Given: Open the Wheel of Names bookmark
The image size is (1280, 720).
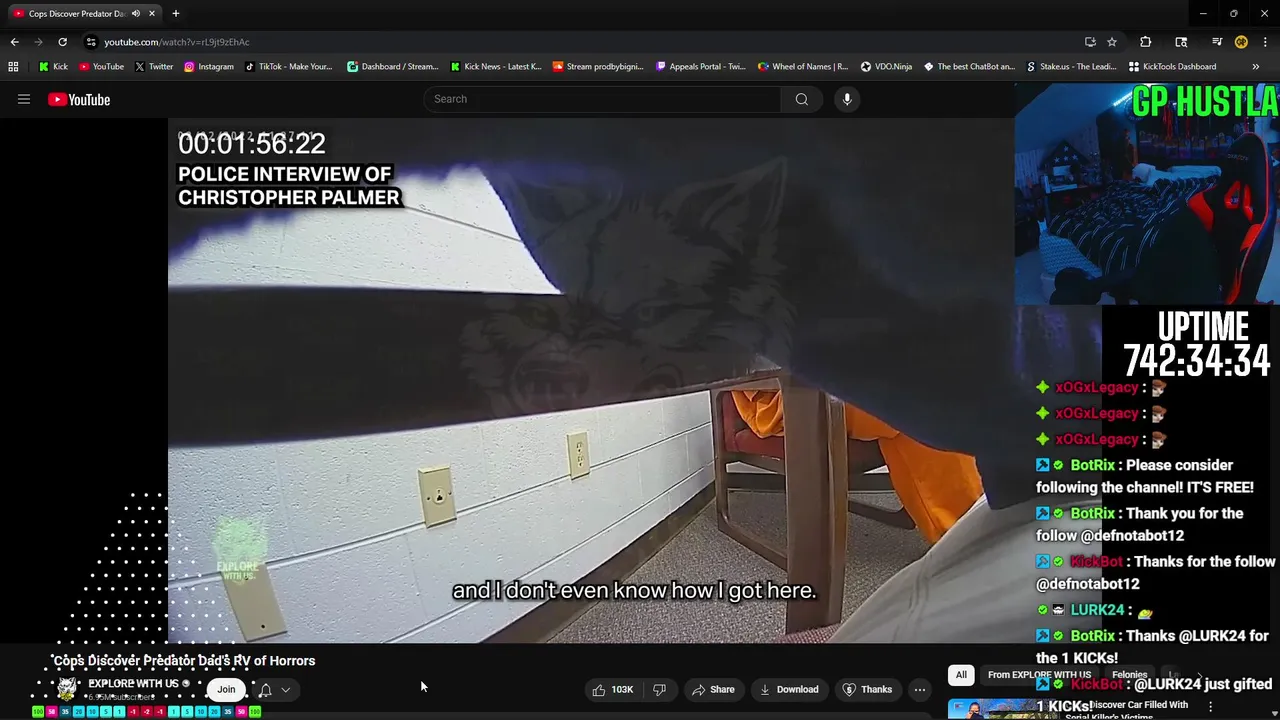Looking at the screenshot, I should click(804, 66).
